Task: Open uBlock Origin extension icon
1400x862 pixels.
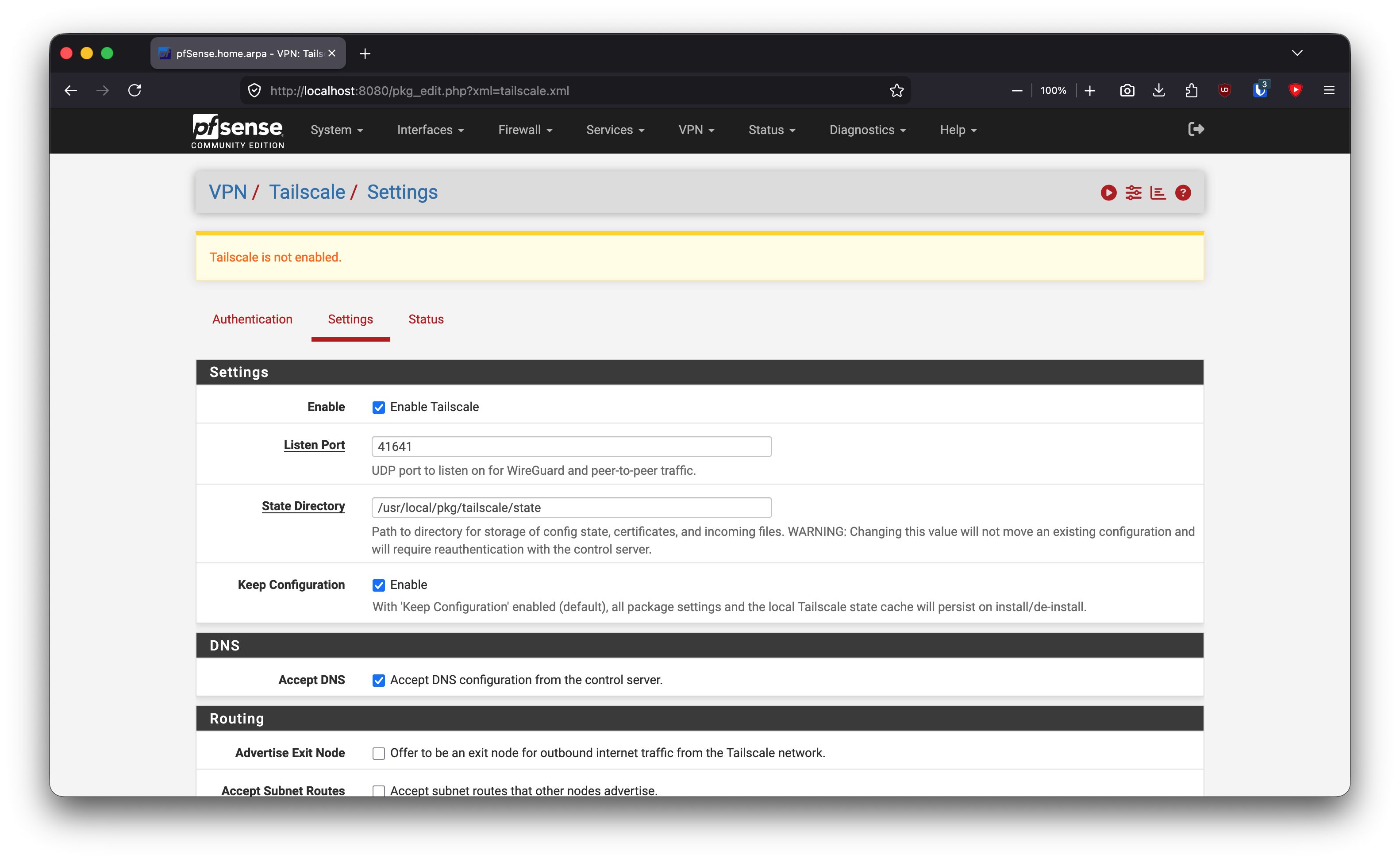Action: point(1224,91)
